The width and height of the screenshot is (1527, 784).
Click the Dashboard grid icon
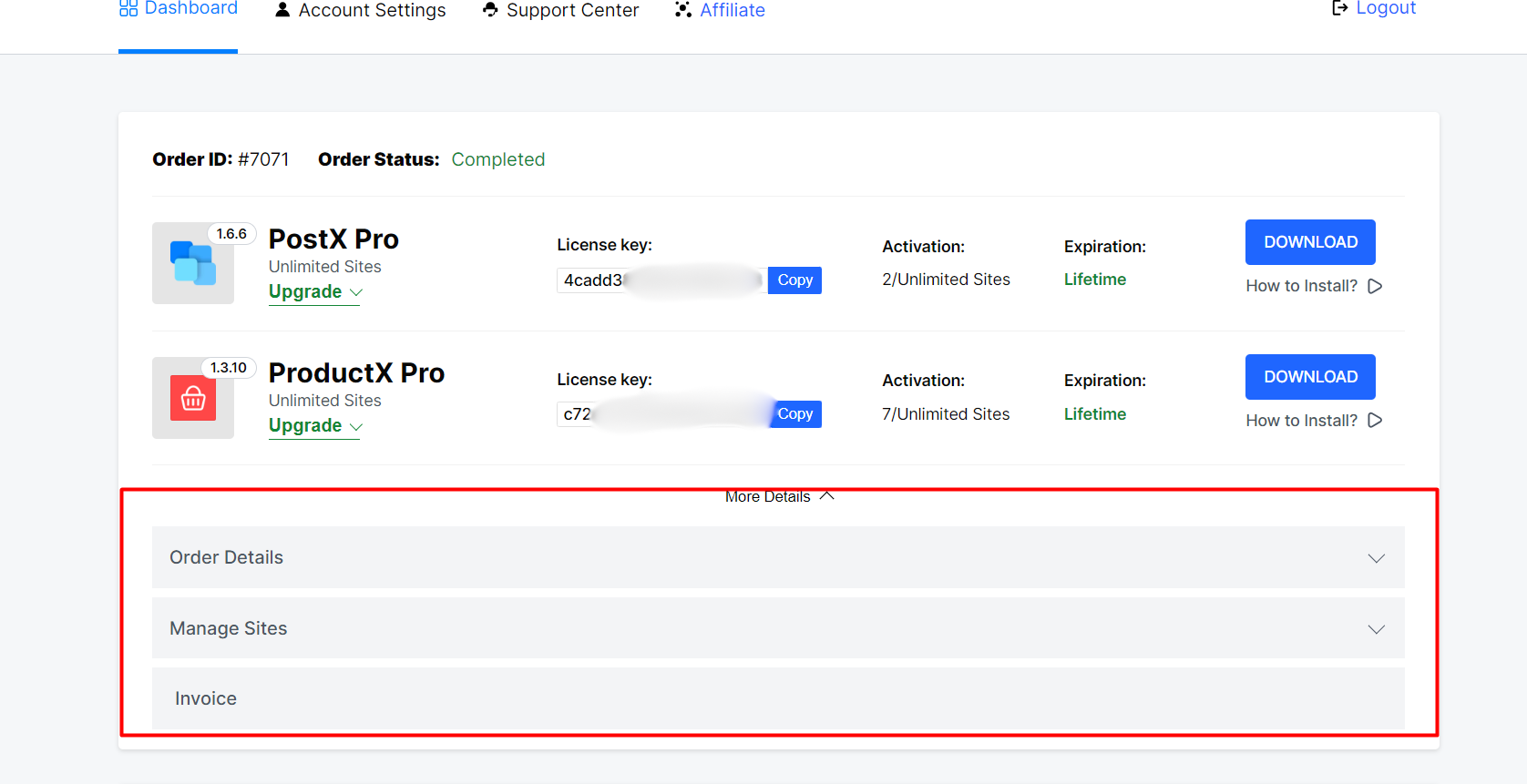(128, 9)
